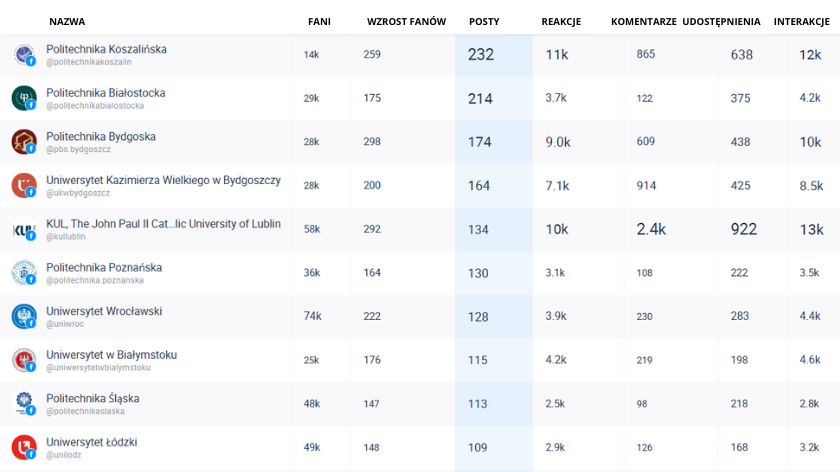Click the Politechnika Białostocka profile logo
840x472 pixels.
(x=23, y=98)
